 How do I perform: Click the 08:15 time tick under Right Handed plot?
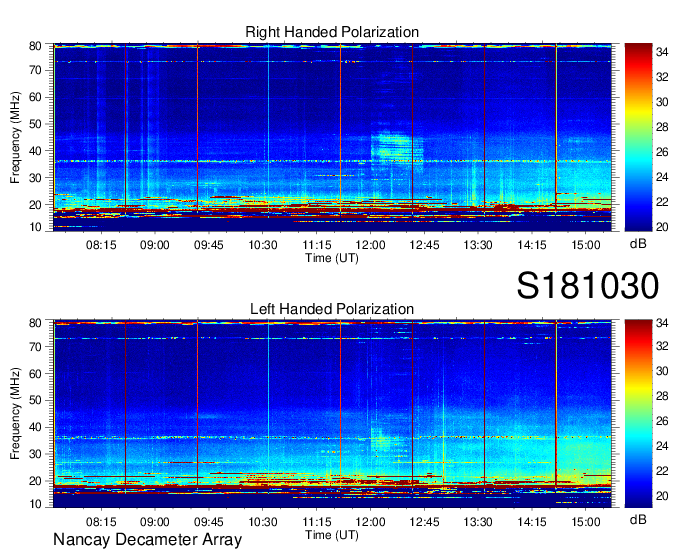pos(101,245)
